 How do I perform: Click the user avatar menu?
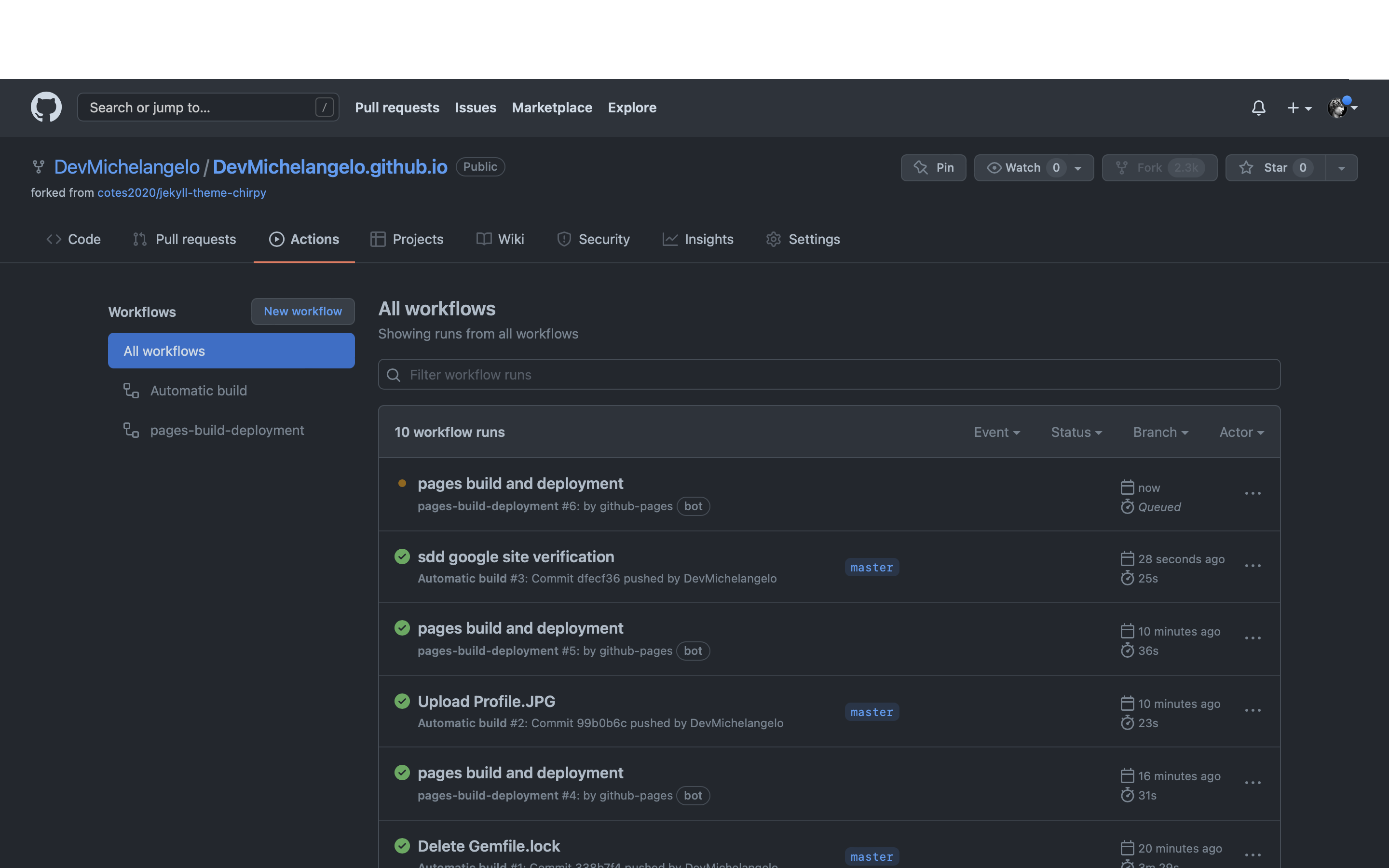click(x=1341, y=108)
